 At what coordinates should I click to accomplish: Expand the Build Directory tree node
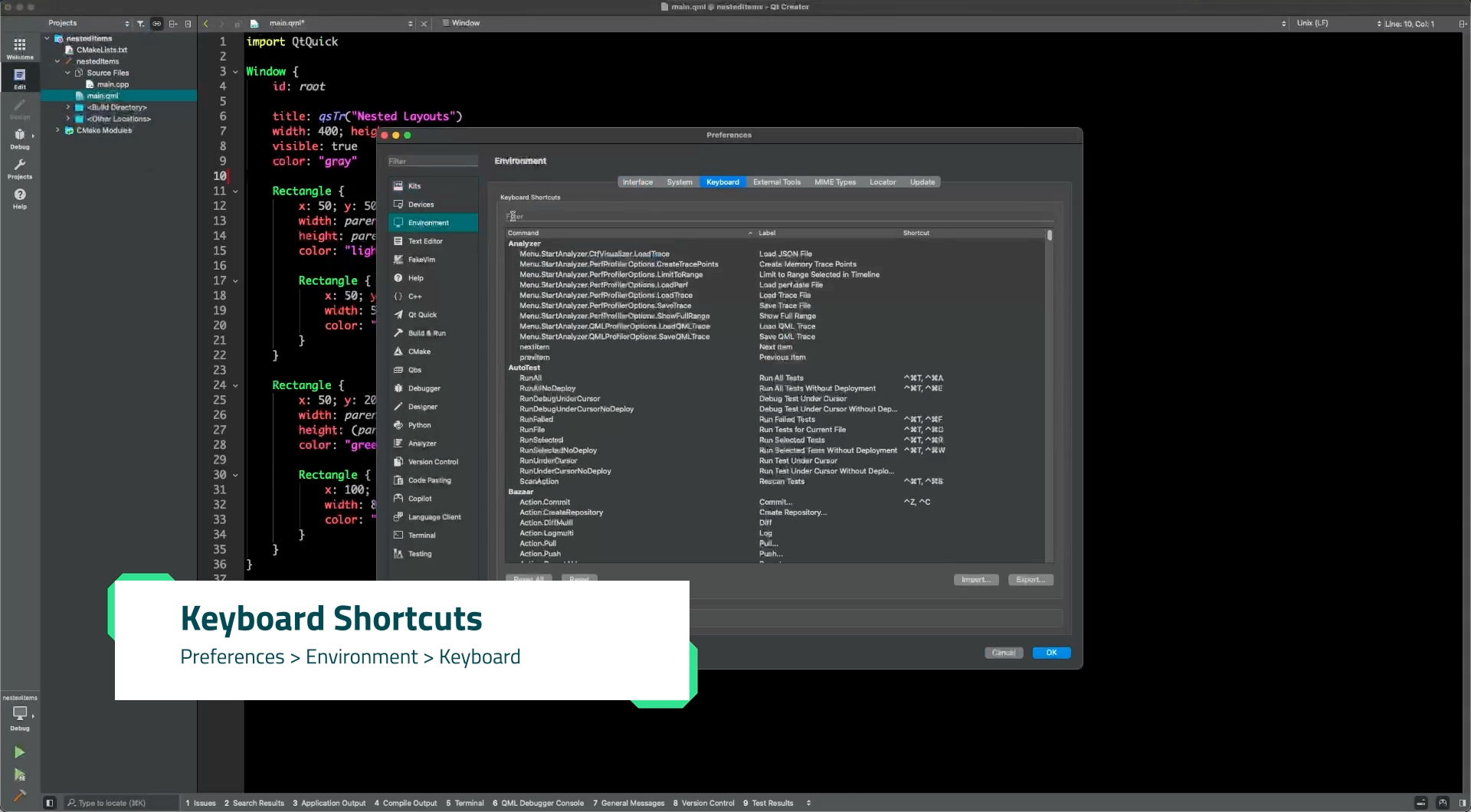pos(68,107)
